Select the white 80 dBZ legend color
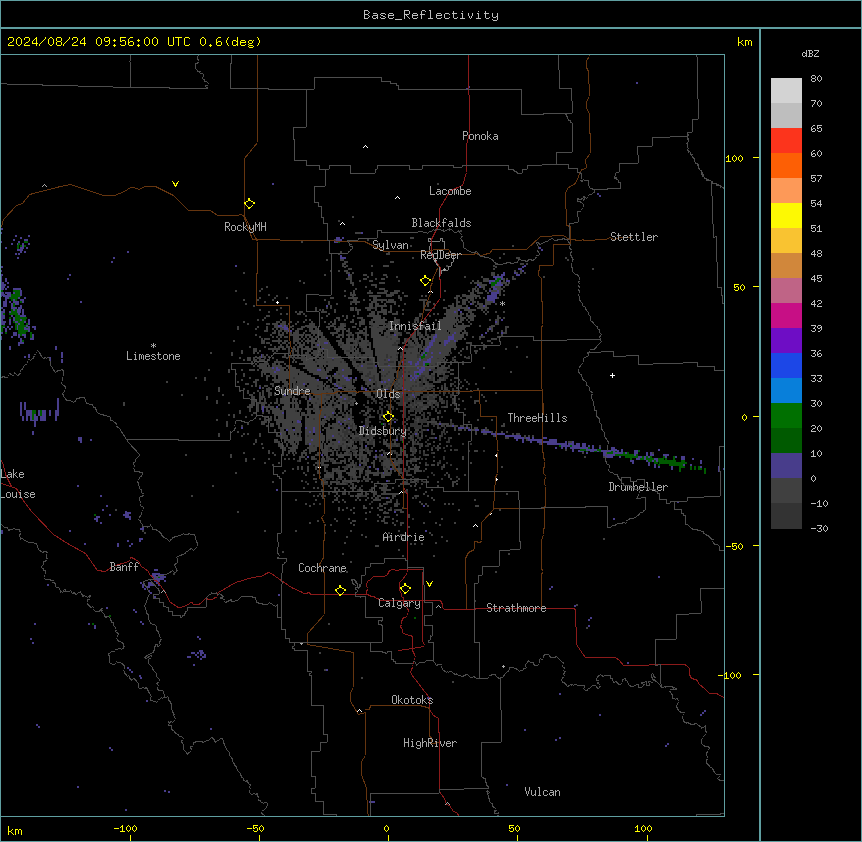The image size is (862, 842). (786, 90)
